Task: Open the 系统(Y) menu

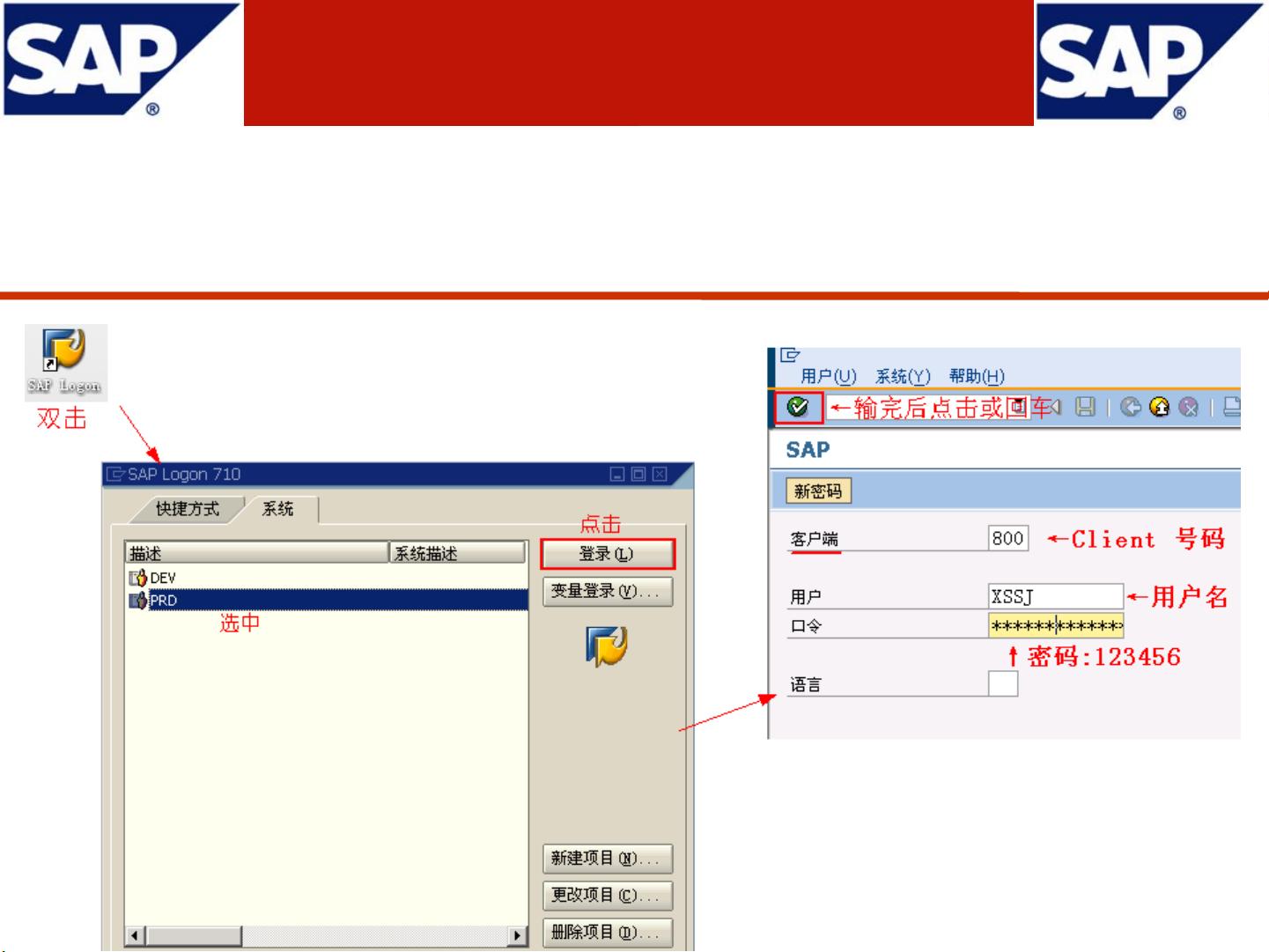Action: 903,377
